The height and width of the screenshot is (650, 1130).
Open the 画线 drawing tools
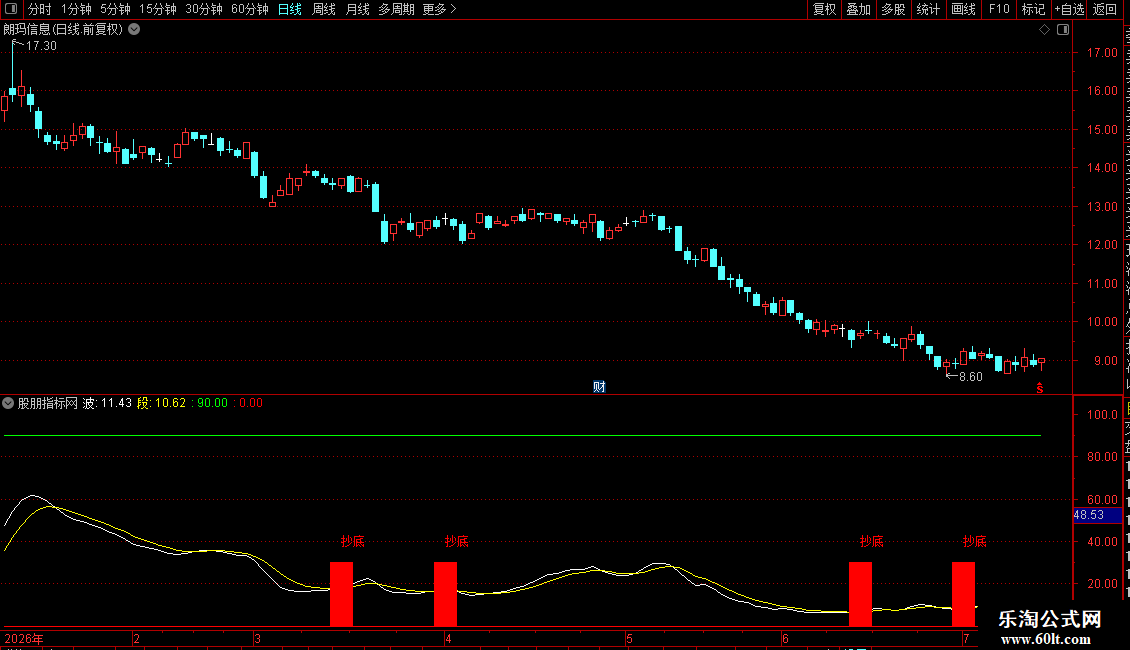tap(963, 9)
